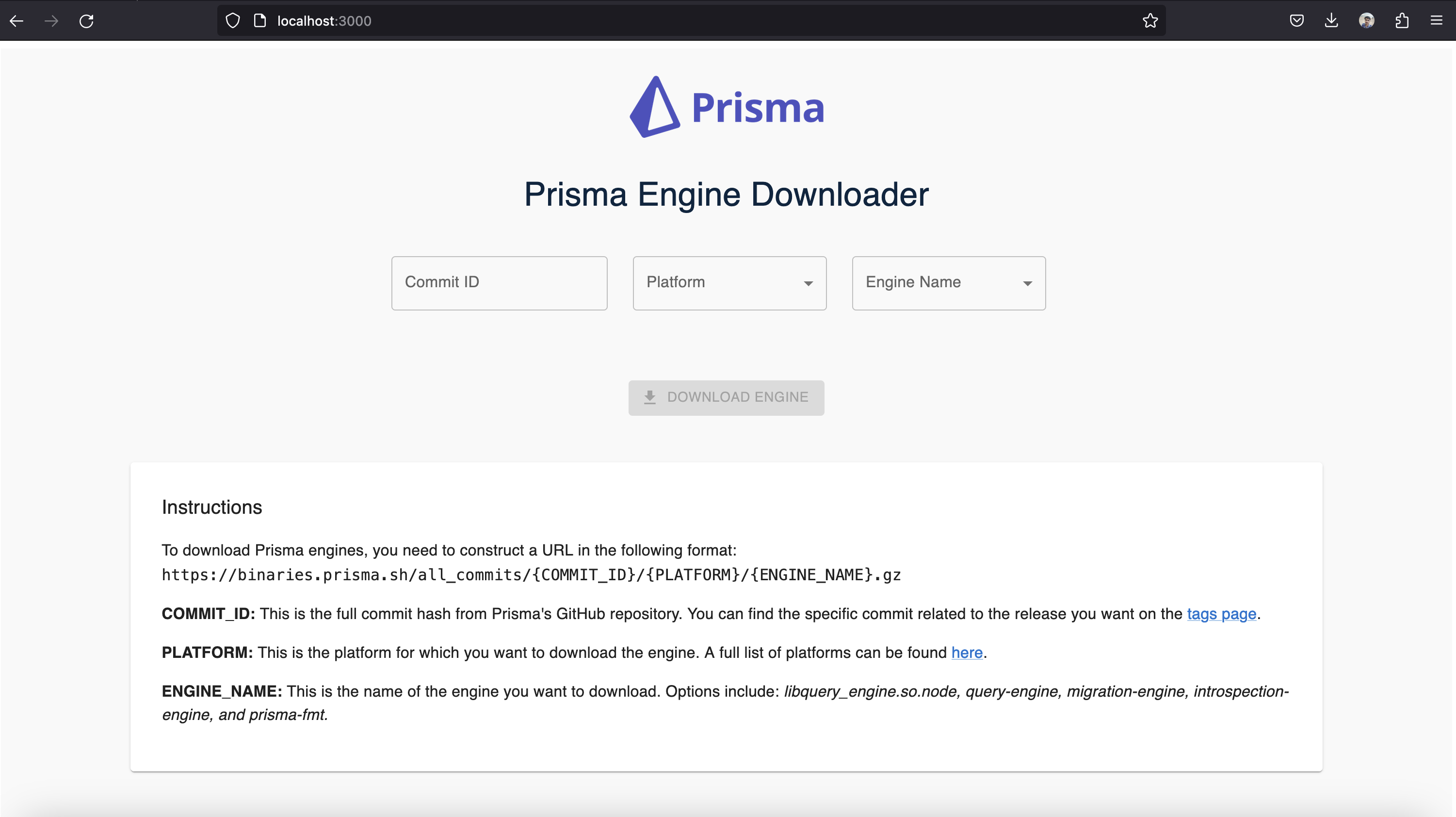Viewport: 1456px width, 817px height.
Task: Click into the Commit ID field
Action: [499, 283]
